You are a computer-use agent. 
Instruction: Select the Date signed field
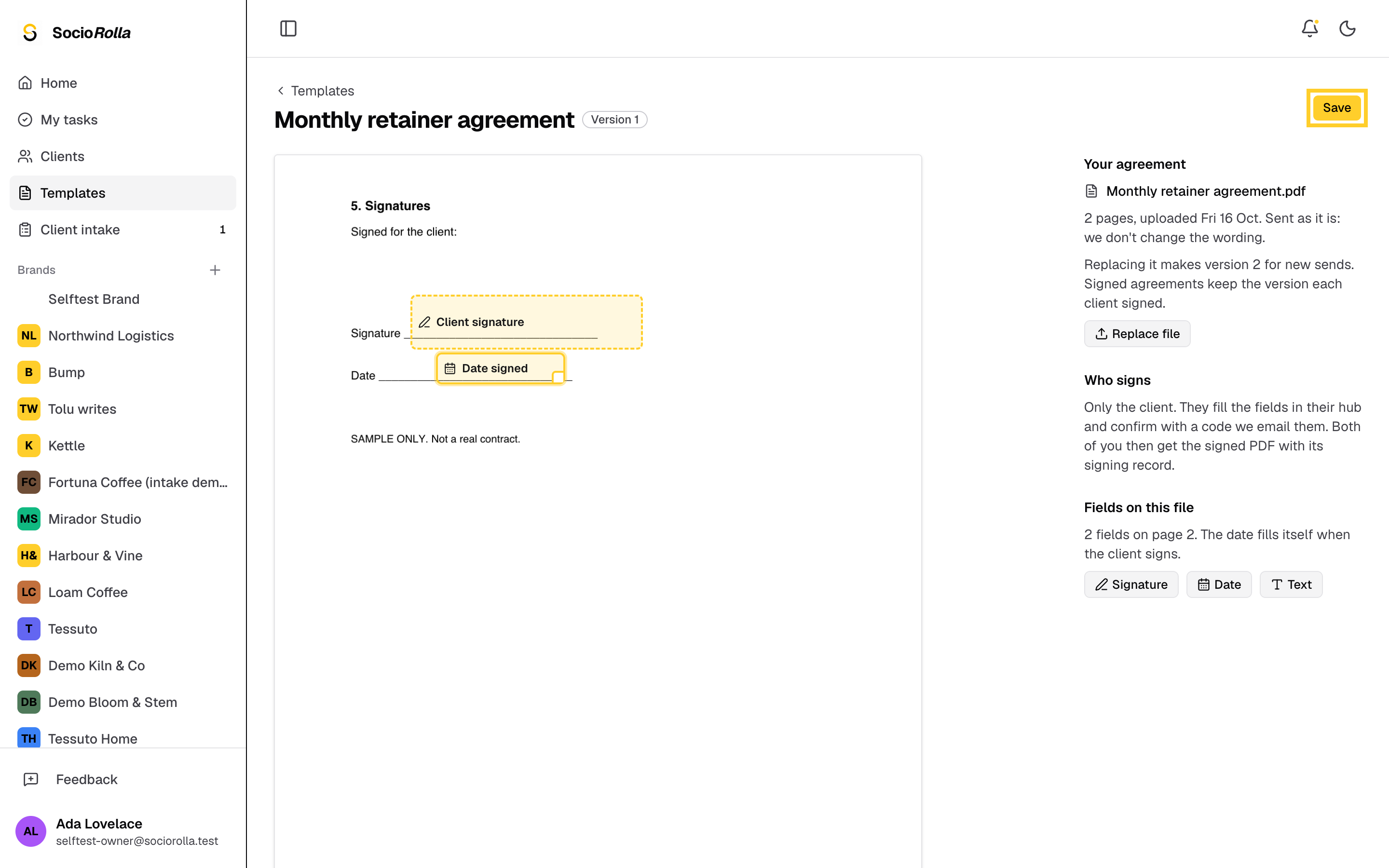500,368
